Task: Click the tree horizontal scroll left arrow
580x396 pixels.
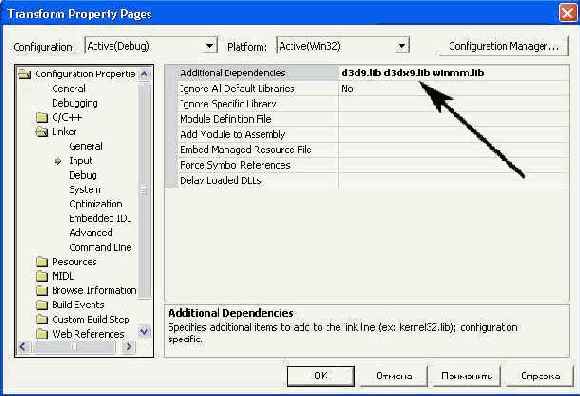Action: (23, 347)
